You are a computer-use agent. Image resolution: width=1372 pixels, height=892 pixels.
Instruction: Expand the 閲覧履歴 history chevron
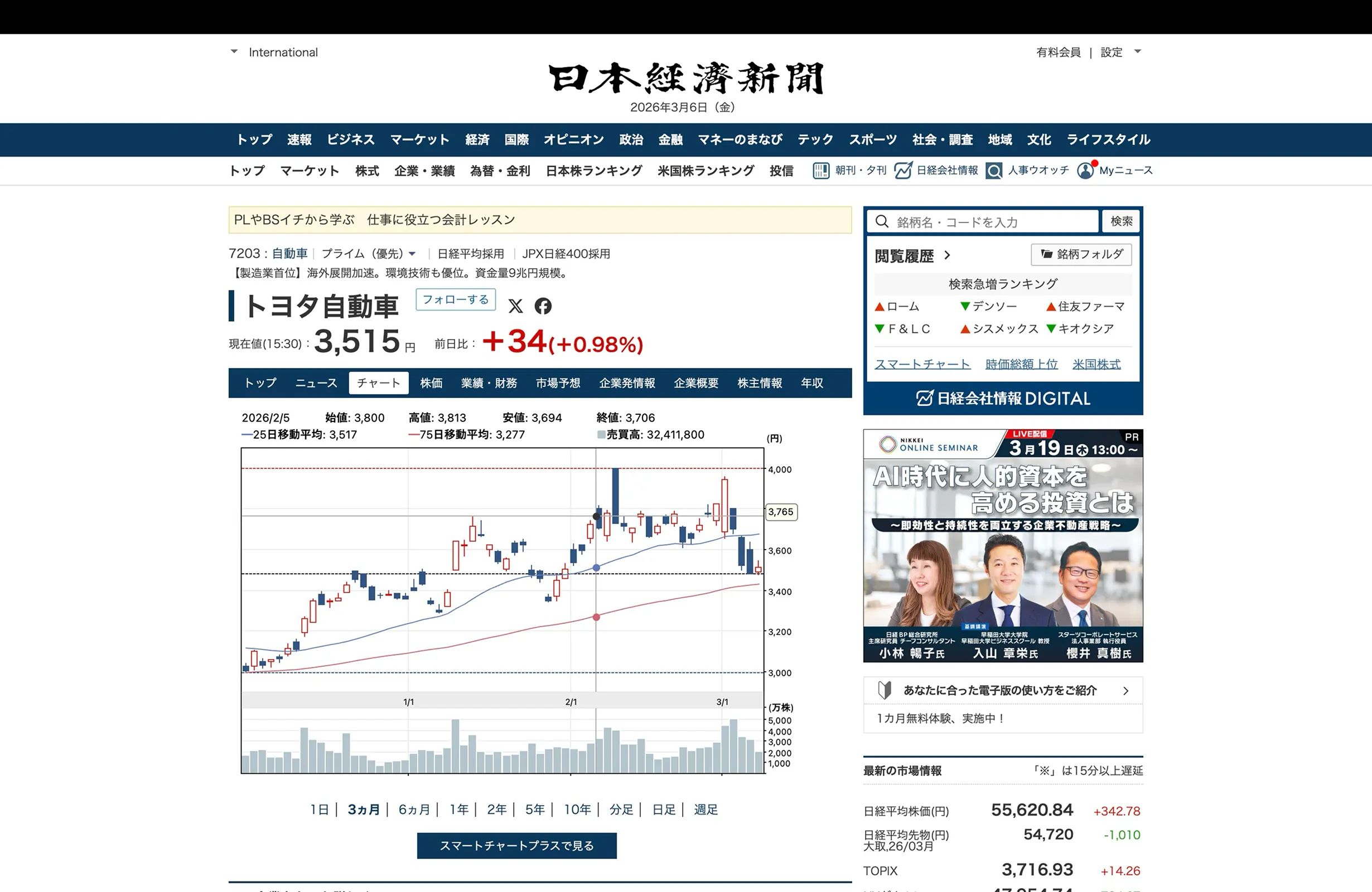(x=947, y=255)
